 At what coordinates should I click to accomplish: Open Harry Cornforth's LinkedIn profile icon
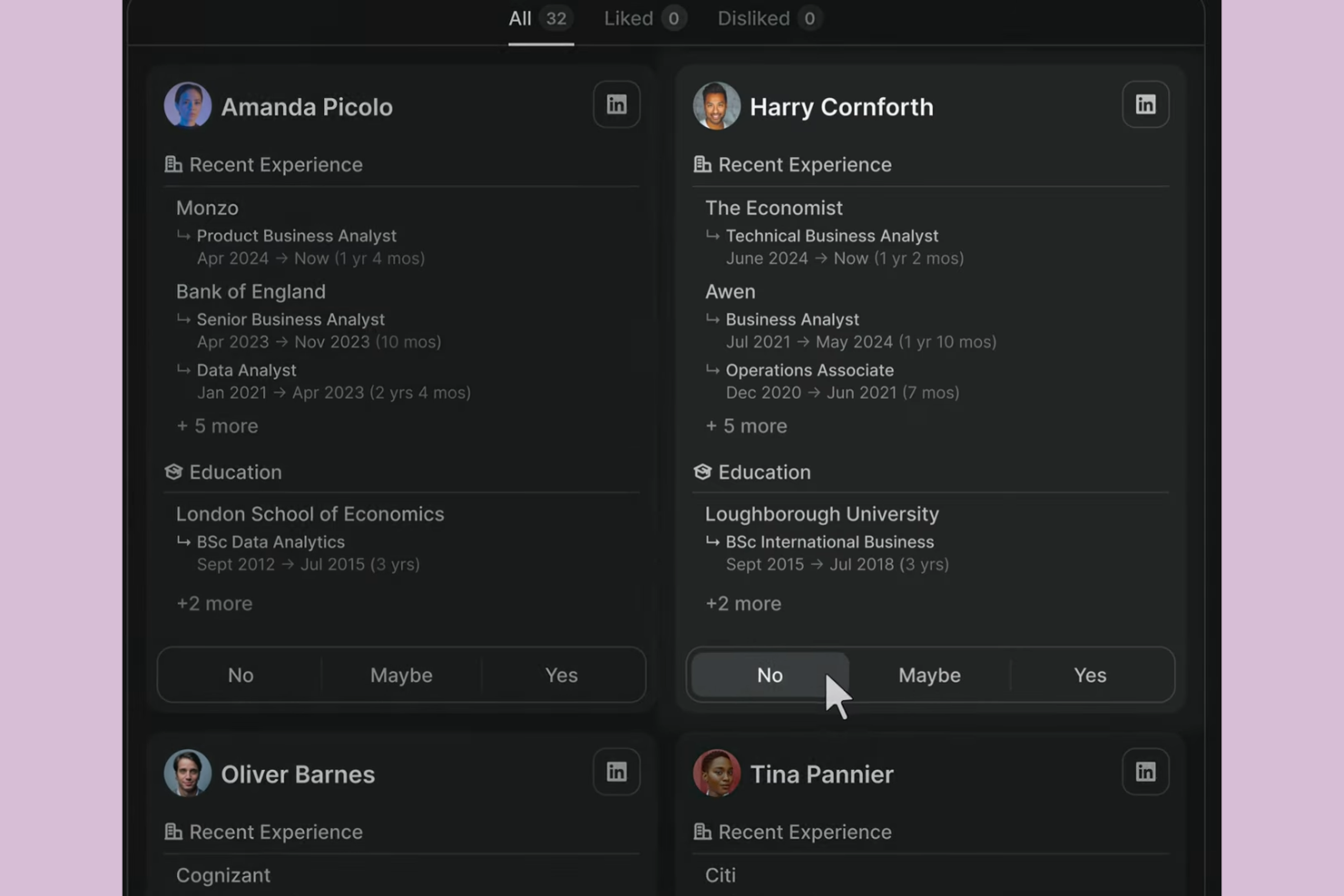pyautogui.click(x=1145, y=104)
